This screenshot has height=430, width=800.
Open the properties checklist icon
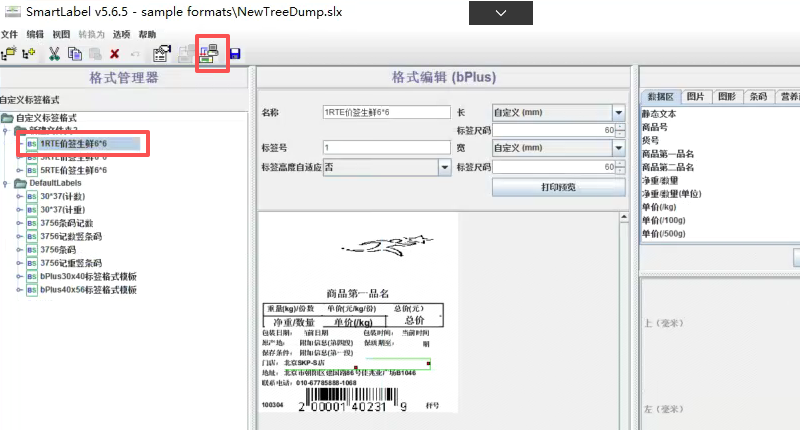[162, 53]
